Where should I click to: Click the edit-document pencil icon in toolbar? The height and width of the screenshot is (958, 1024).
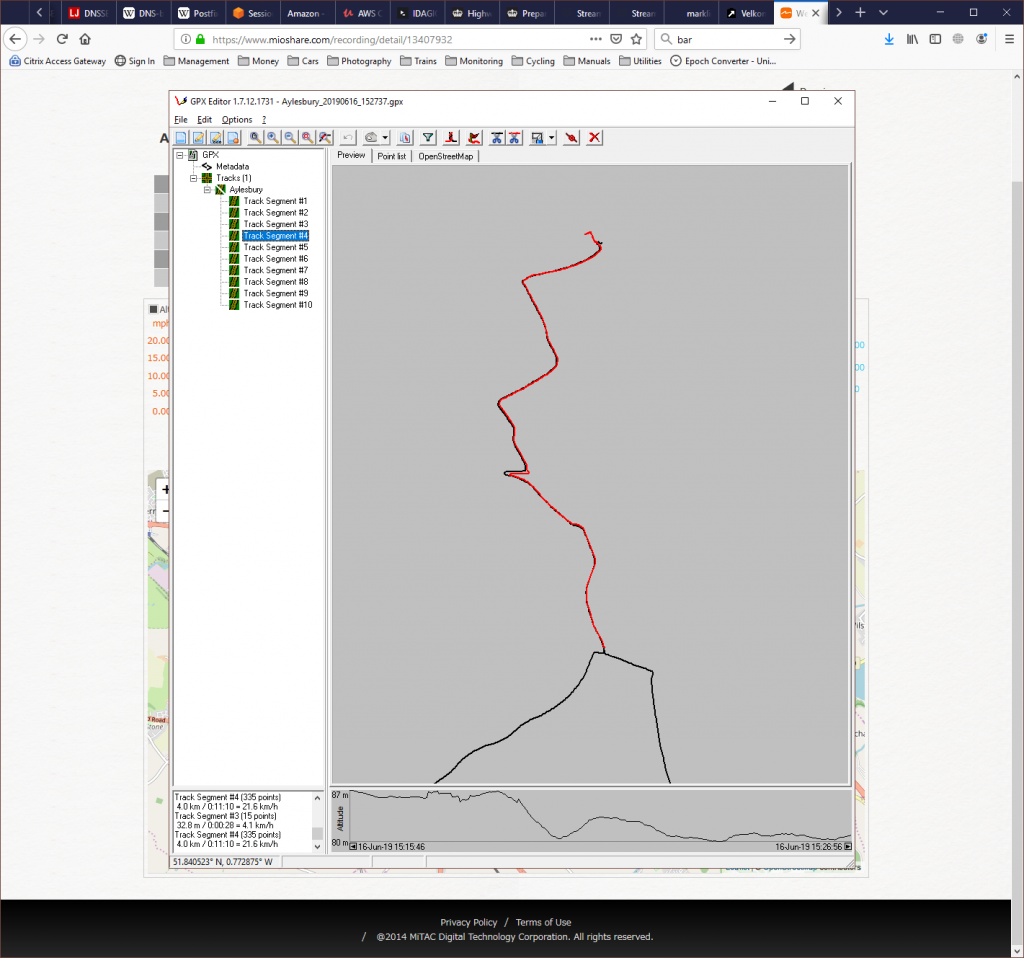(199, 138)
